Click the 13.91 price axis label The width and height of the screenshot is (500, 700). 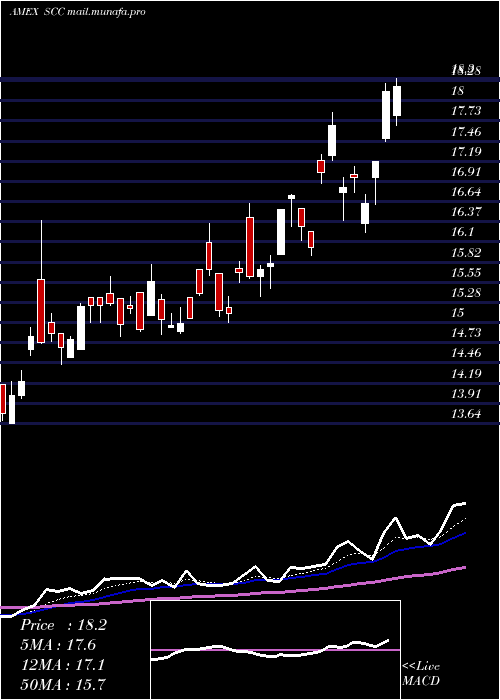466,394
